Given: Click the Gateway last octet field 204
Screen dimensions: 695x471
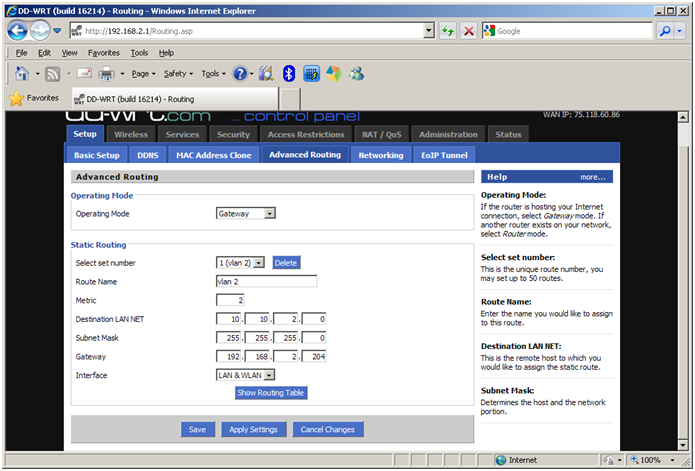Looking at the screenshot, I should [x=314, y=357].
